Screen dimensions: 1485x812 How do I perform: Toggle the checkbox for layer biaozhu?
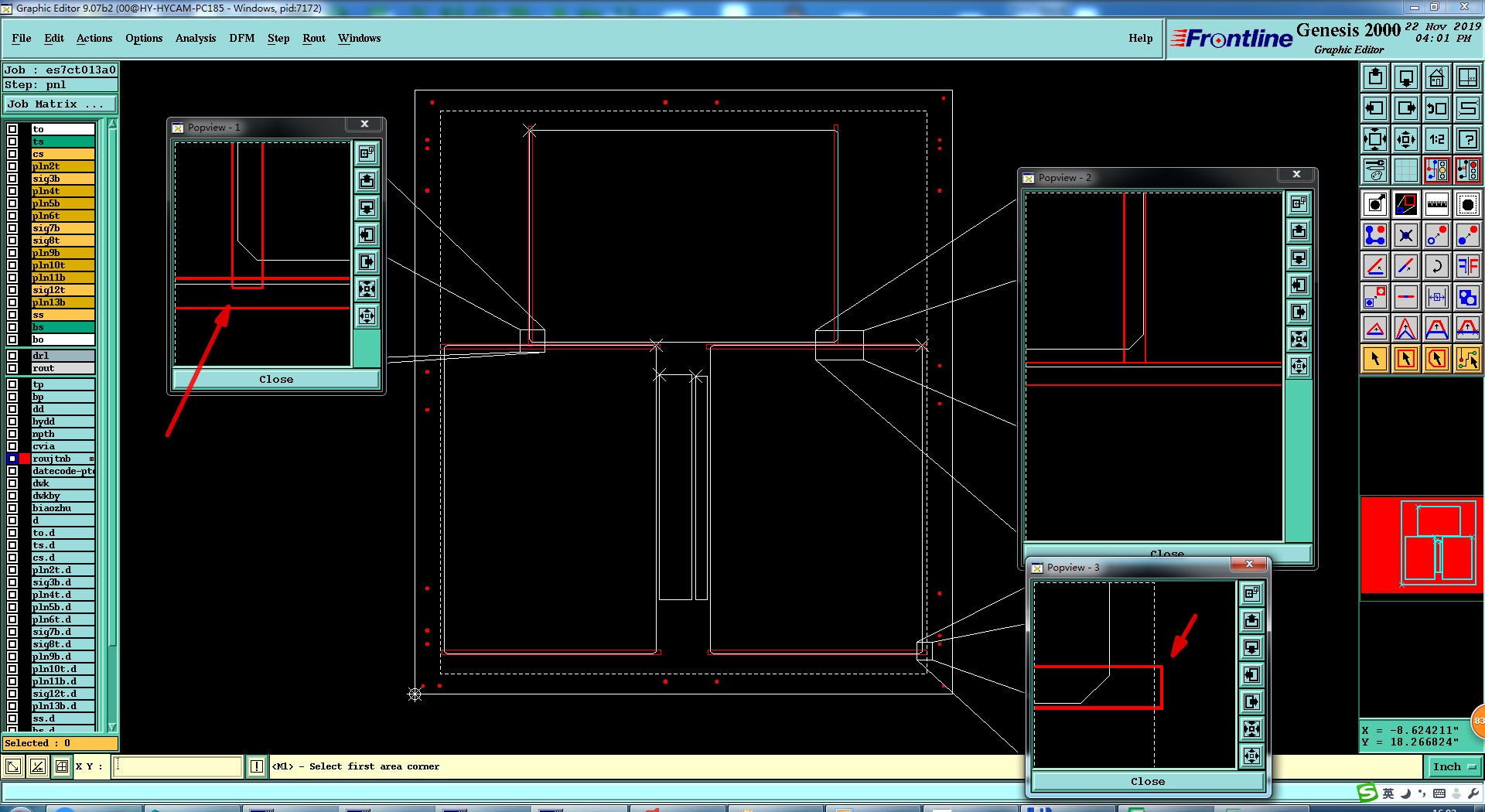point(12,508)
